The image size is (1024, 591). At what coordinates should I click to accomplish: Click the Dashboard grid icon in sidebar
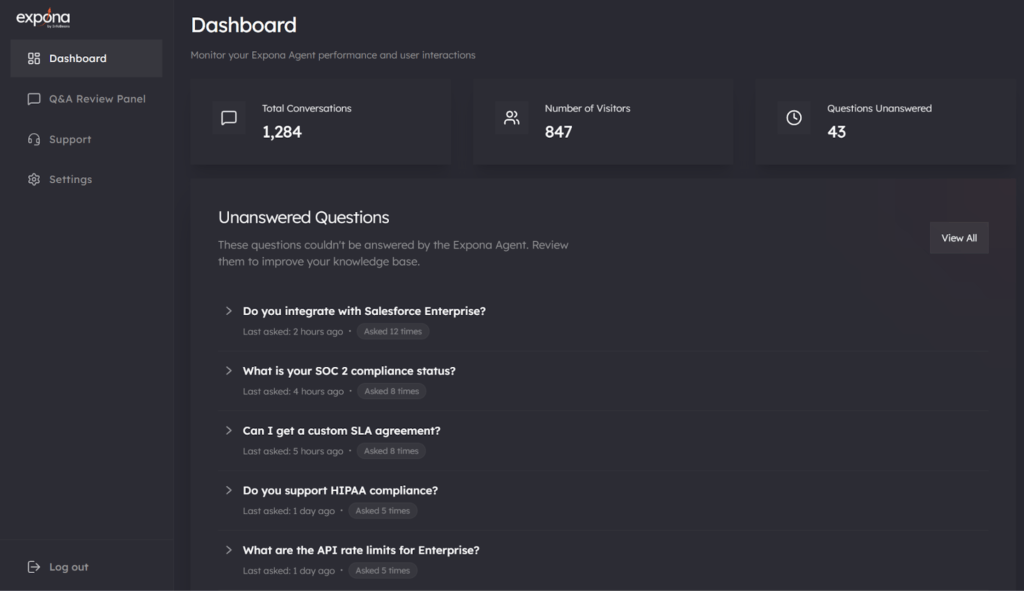coord(34,58)
